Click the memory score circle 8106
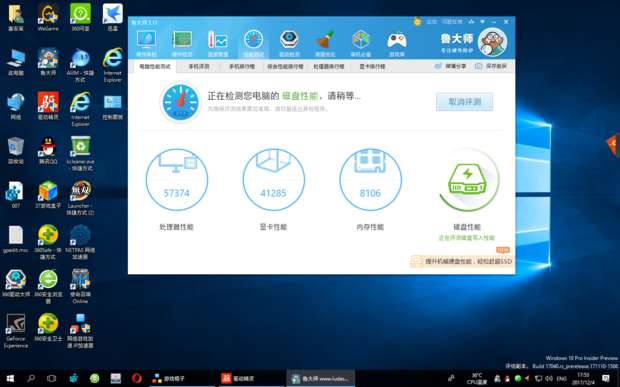The height and width of the screenshot is (387, 620). pyautogui.click(x=370, y=179)
